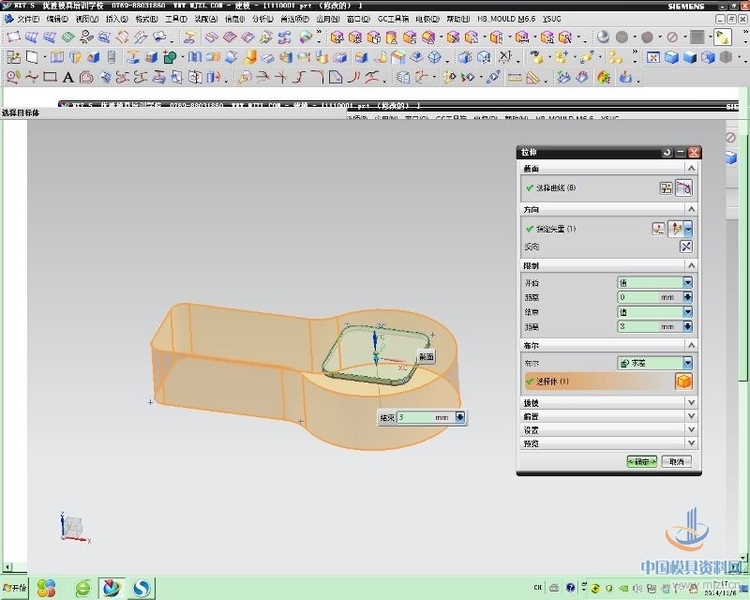Select the text 'A' tool in bottom toolbar
This screenshot has height=600, width=750.
(68, 77)
